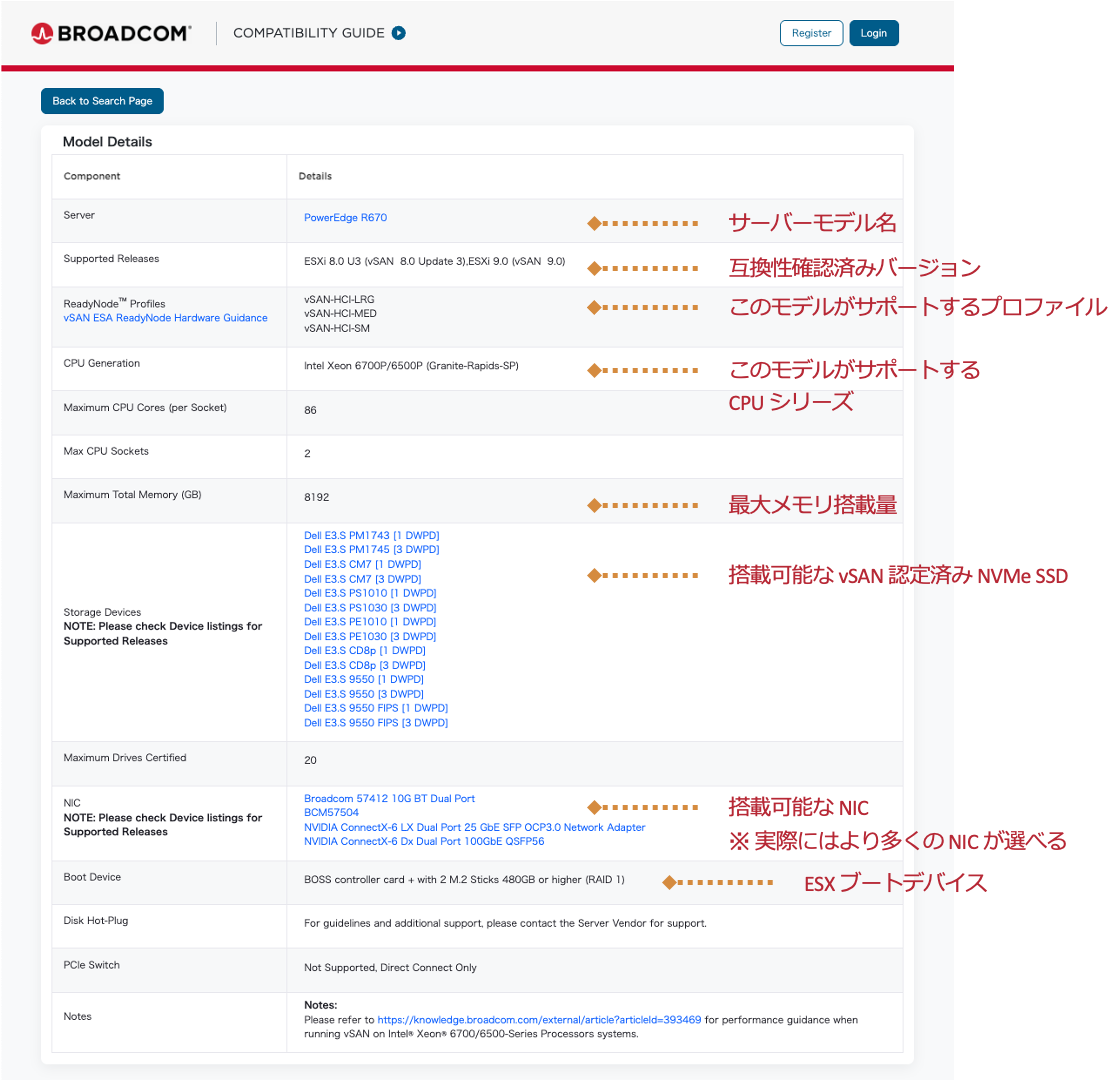Open NVIDIA ConnectX-6 LX 25 GbE adapter link
1120x1080 pixels.
(474, 827)
